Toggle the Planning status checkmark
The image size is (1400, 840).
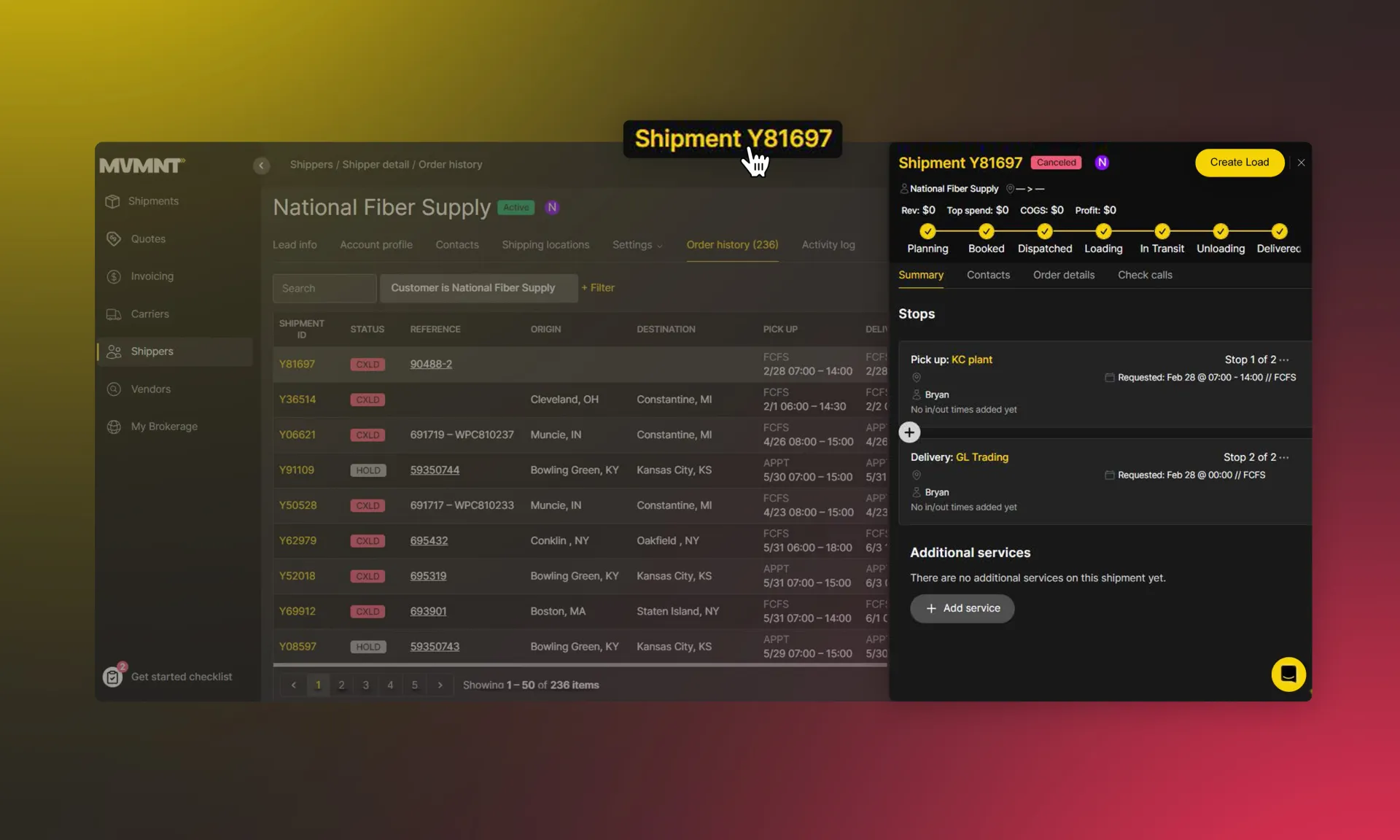coord(927,232)
